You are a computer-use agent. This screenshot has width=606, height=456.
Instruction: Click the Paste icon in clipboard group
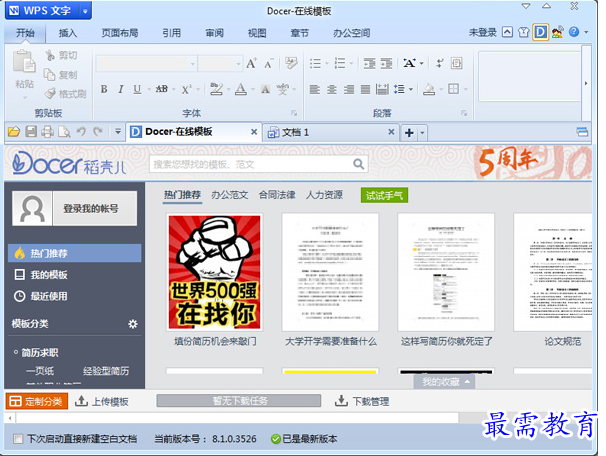[24, 62]
